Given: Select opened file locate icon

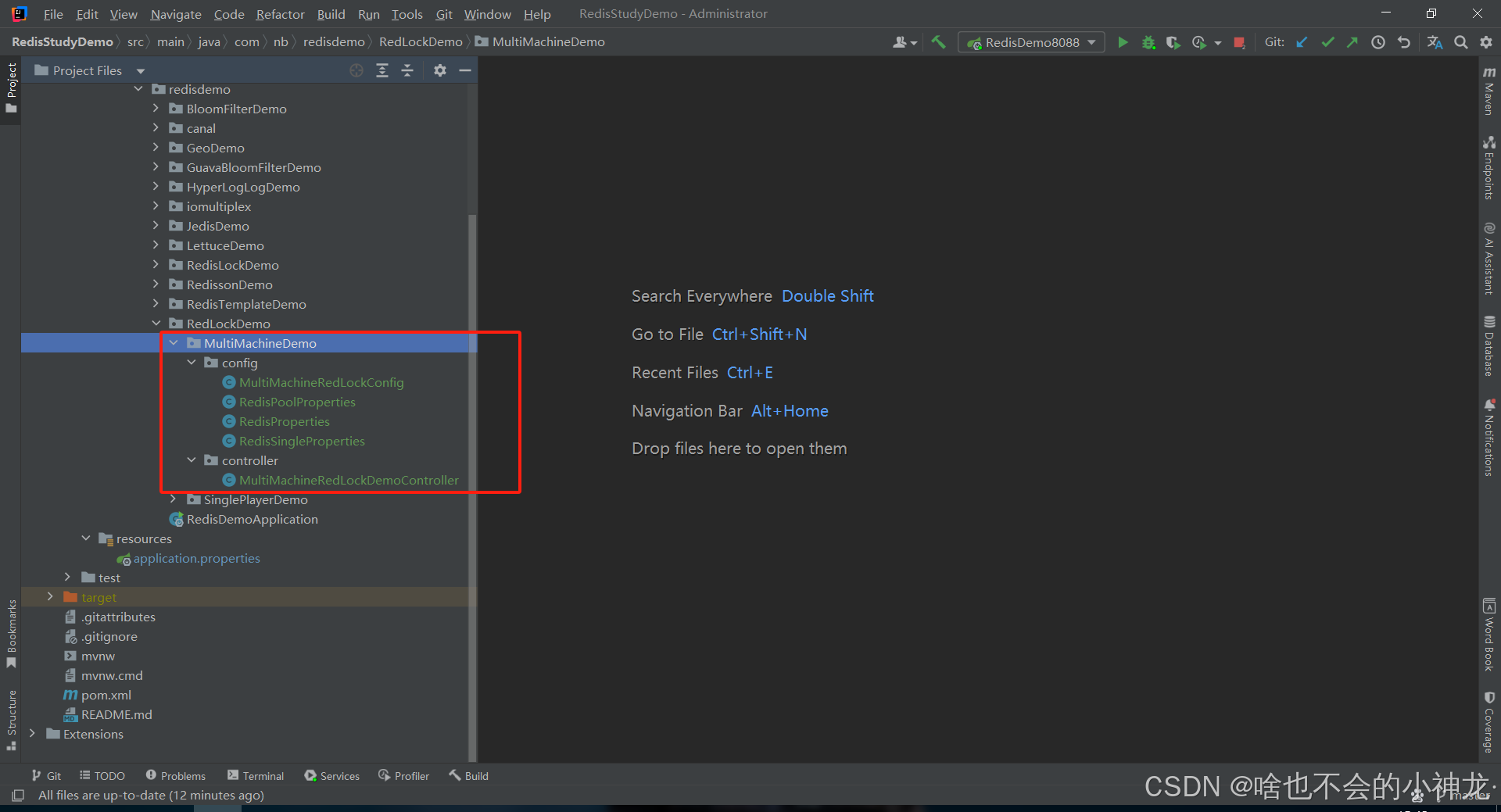Looking at the screenshot, I should click(356, 70).
